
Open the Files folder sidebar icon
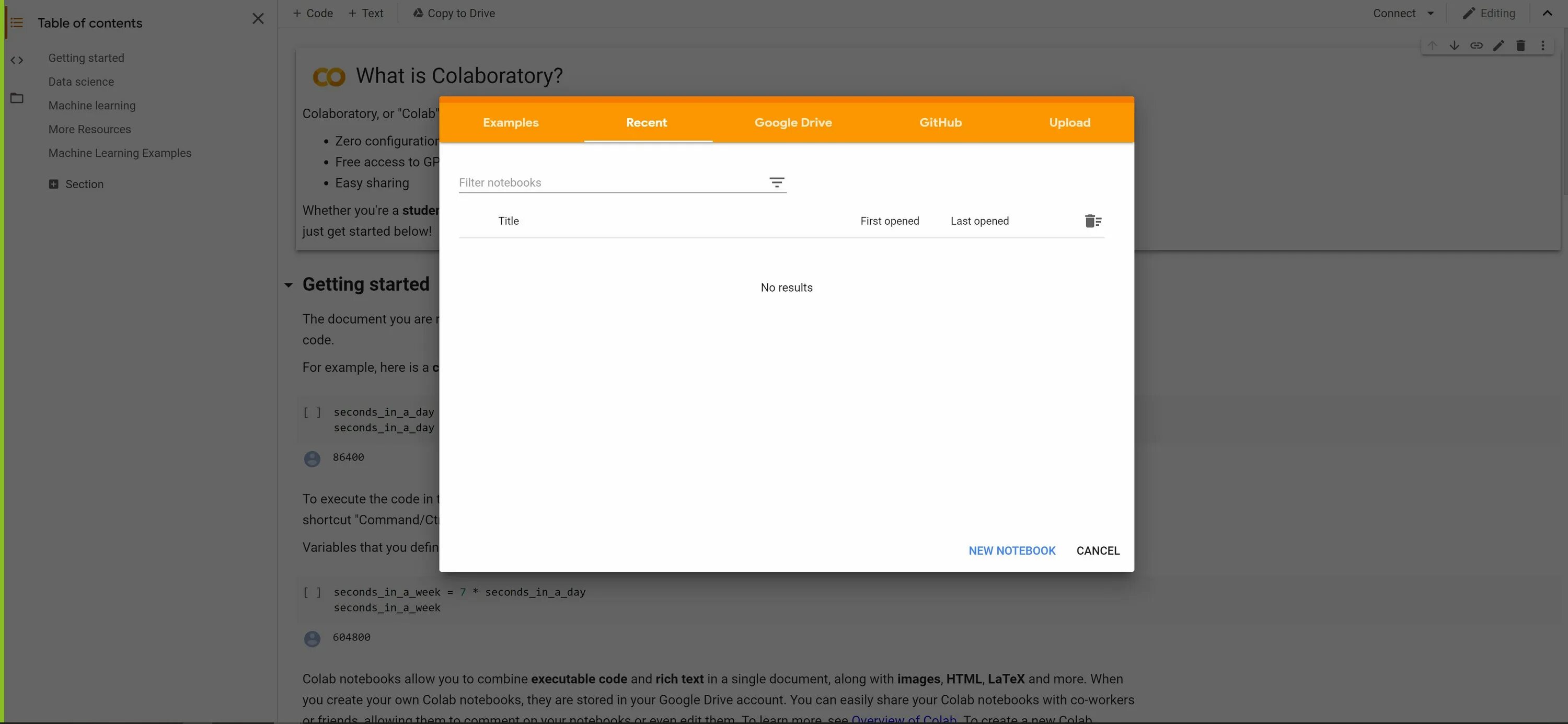point(16,98)
